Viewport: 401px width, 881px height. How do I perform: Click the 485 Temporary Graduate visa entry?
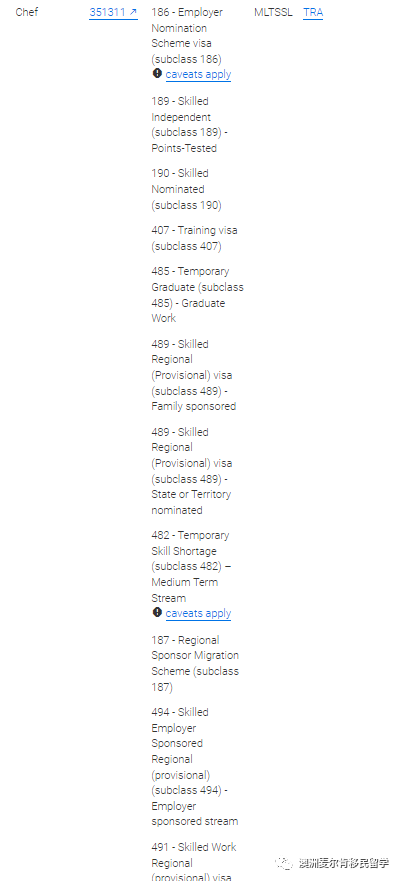(197, 294)
